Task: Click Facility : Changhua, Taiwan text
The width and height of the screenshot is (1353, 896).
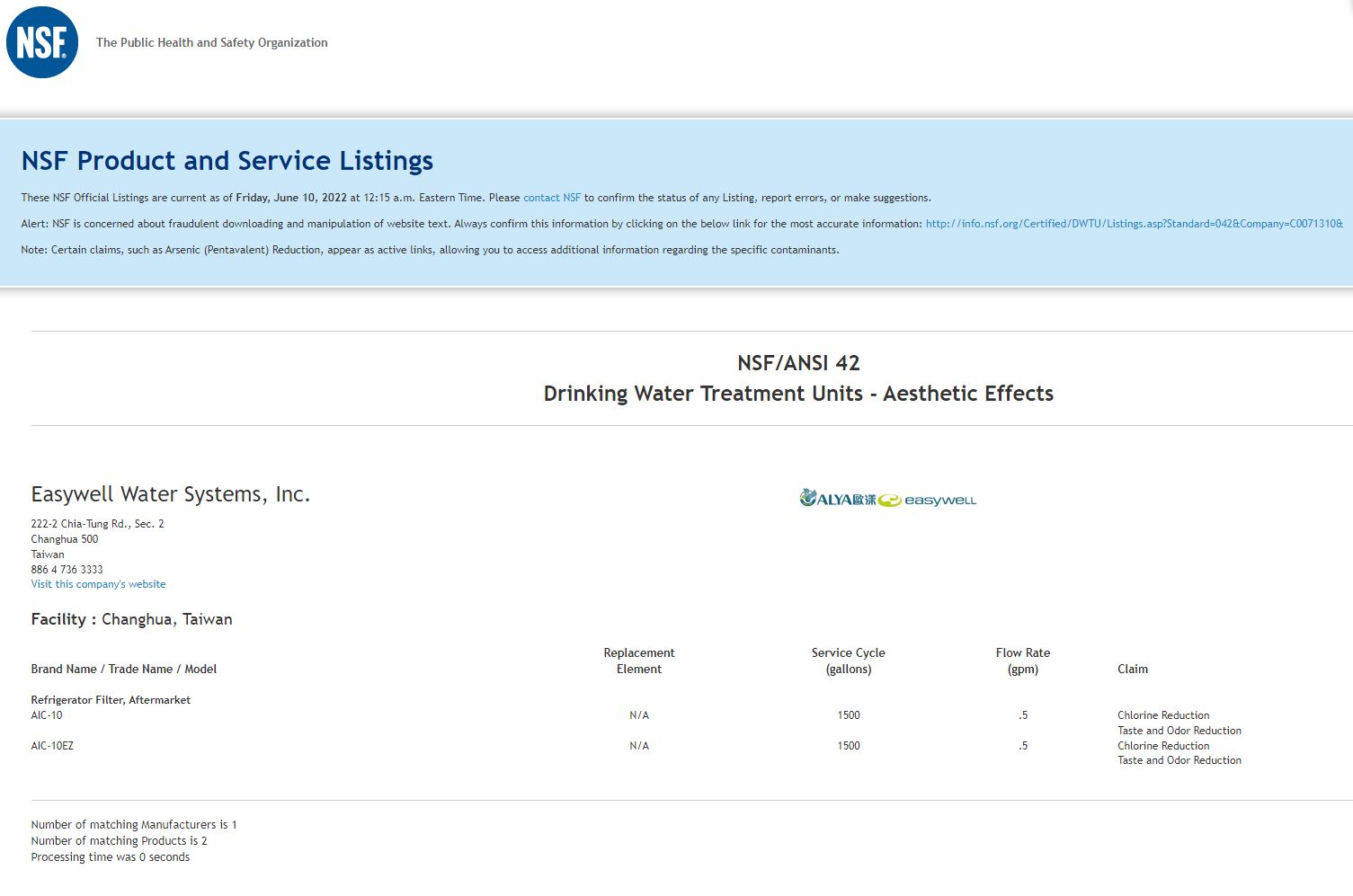Action: point(131,619)
